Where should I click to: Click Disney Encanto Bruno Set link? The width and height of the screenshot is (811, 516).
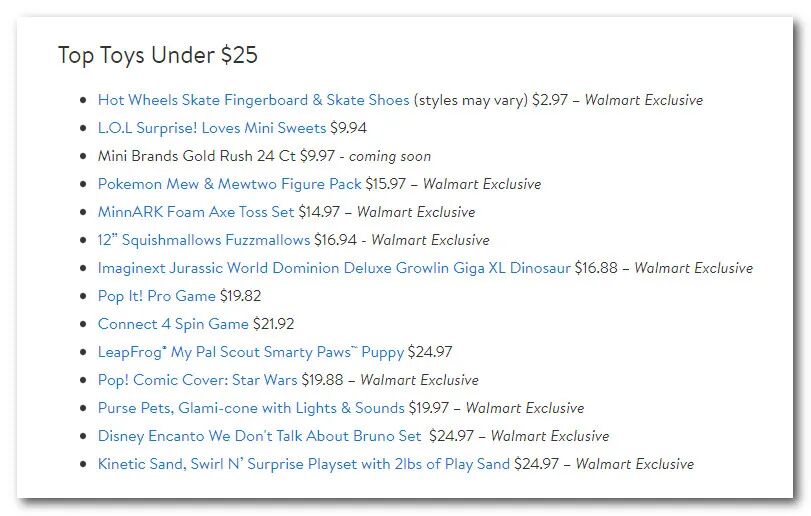[x=259, y=436]
